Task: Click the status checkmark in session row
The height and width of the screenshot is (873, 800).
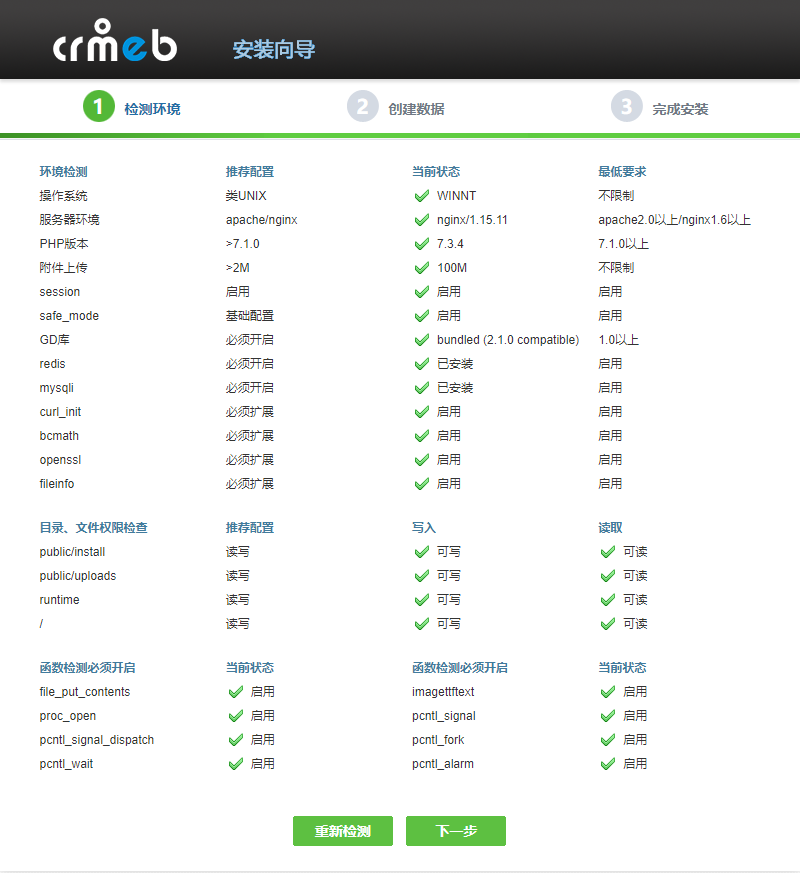Action: point(422,292)
